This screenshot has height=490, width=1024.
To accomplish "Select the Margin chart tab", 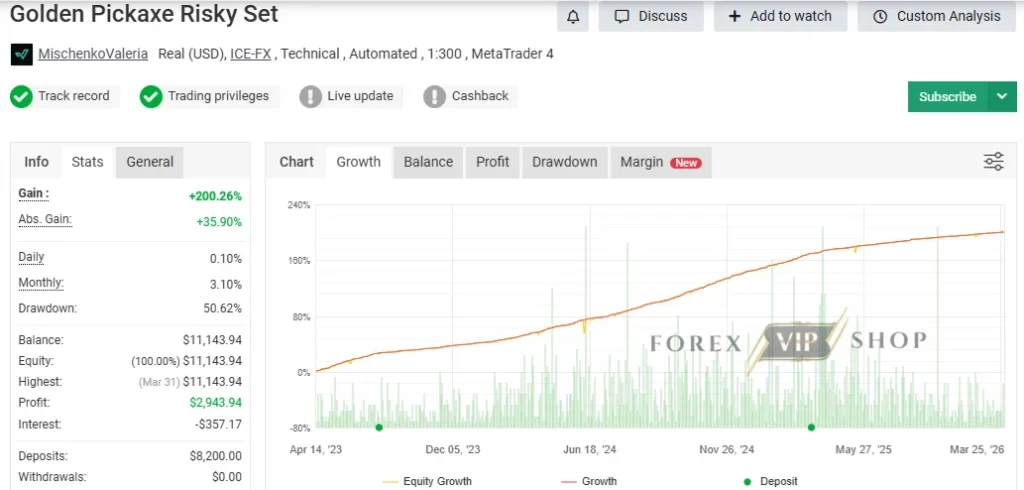I will pyautogui.click(x=661, y=162).
